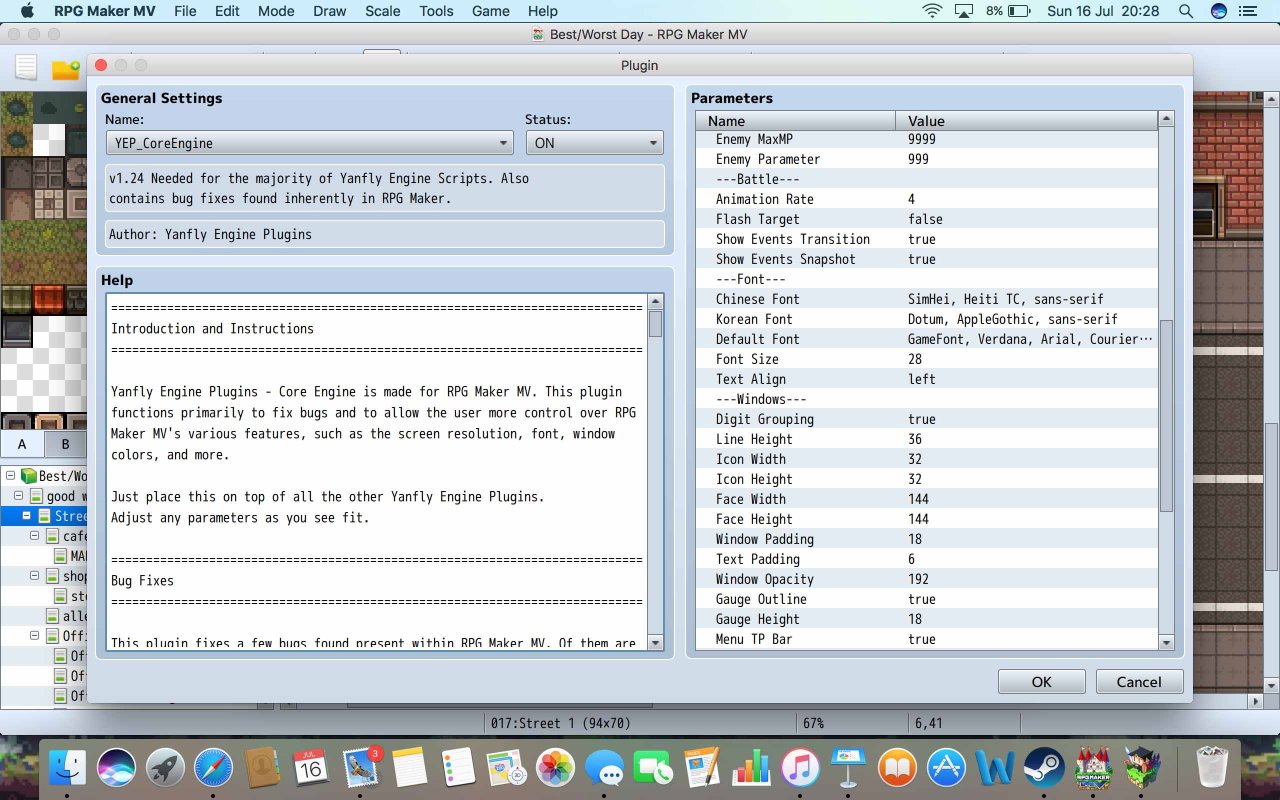Image resolution: width=1280 pixels, height=800 pixels.
Task: Select the Font Size parameter row
Action: click(928, 359)
